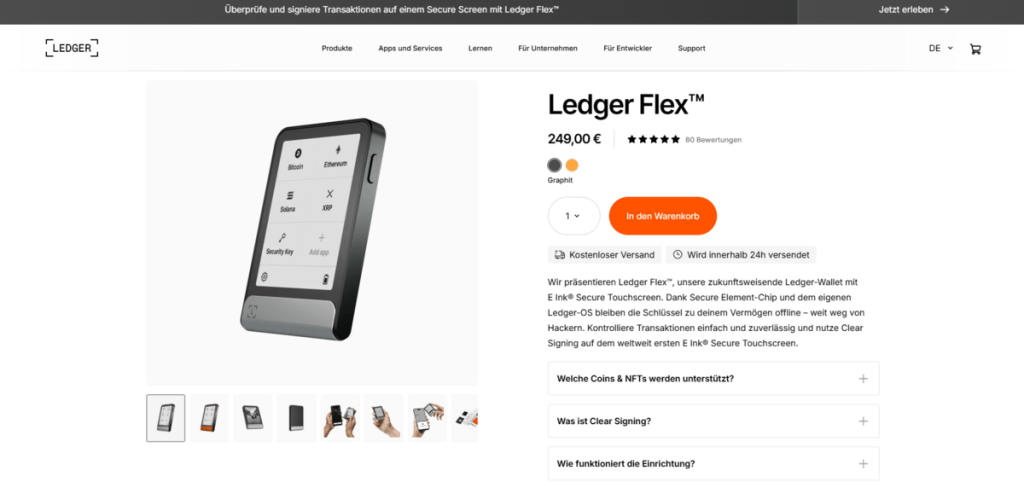1024x488 pixels.
Task: Click the truck icon for Kostenloser Versand
Action: tap(560, 255)
